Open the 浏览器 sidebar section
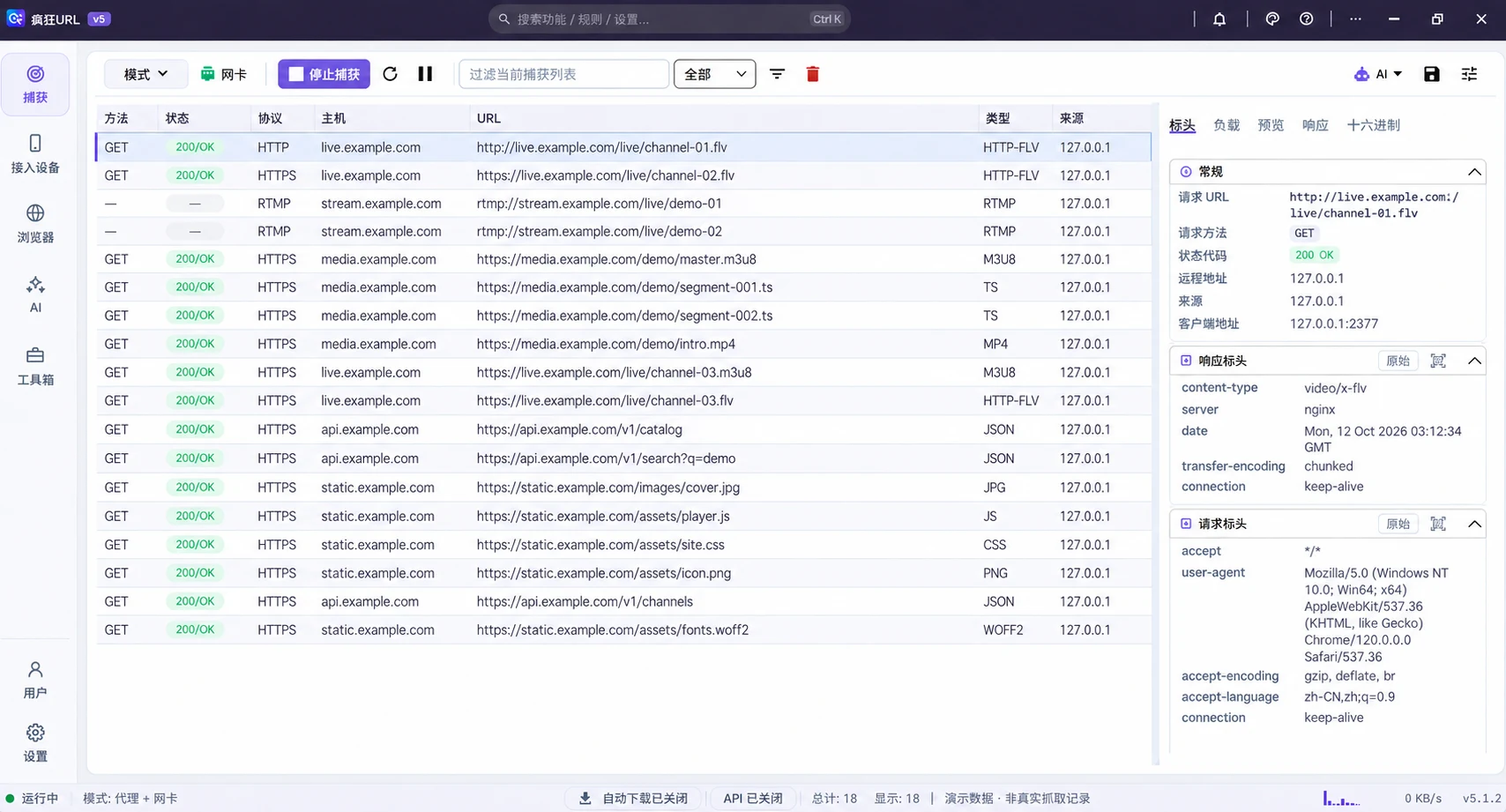This screenshot has width=1506, height=812. pos(35,224)
